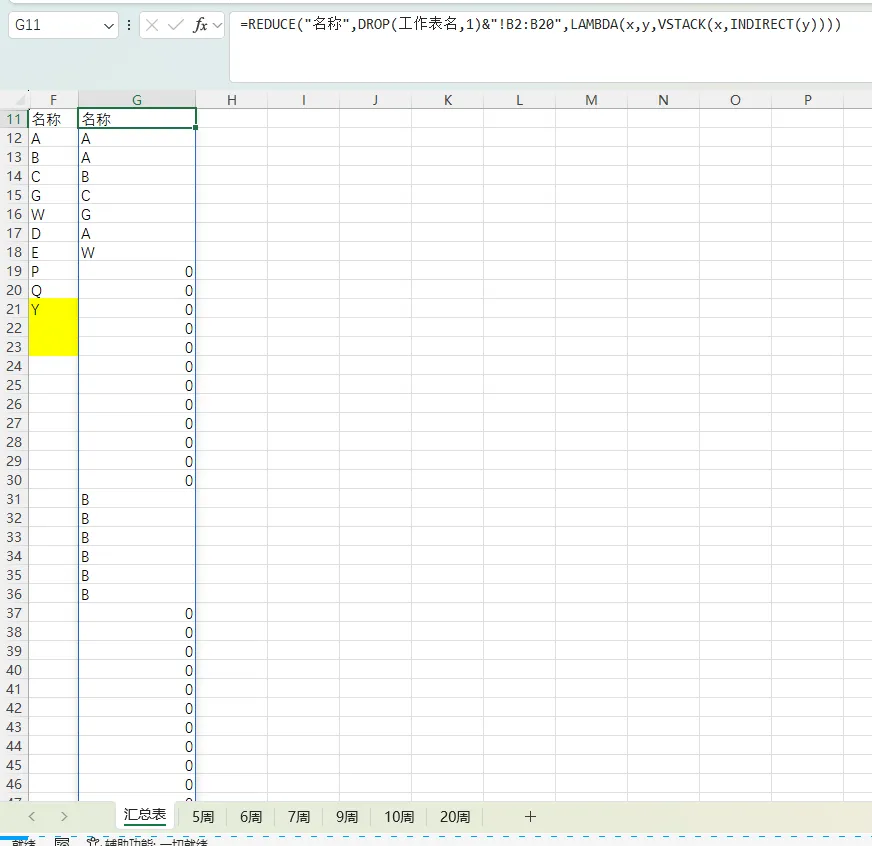872x846 pixels.
Task: Select yellow cell F21 containing Y
Action: click(53, 309)
